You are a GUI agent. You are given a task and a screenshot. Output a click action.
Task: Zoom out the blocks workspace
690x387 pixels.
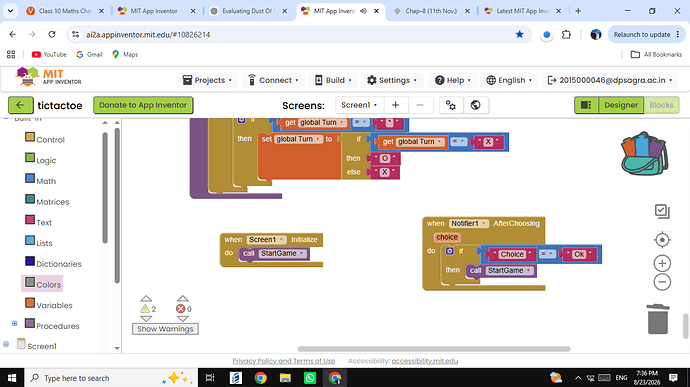click(x=662, y=282)
